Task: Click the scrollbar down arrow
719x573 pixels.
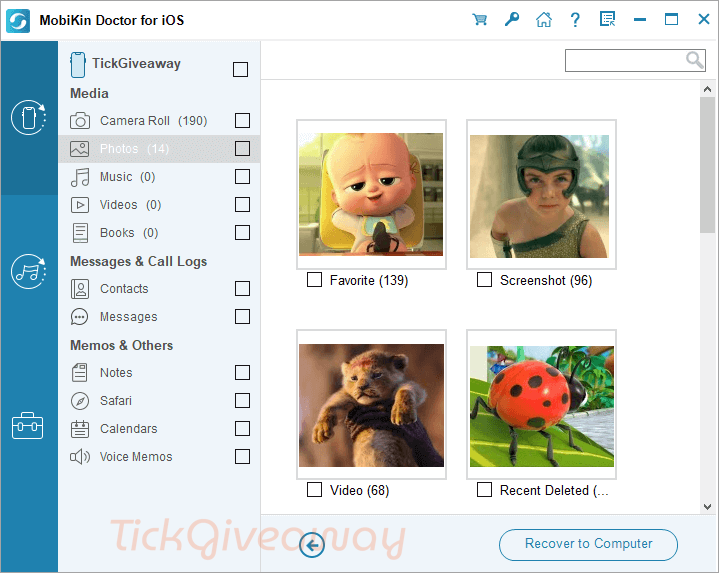Action: click(x=708, y=507)
